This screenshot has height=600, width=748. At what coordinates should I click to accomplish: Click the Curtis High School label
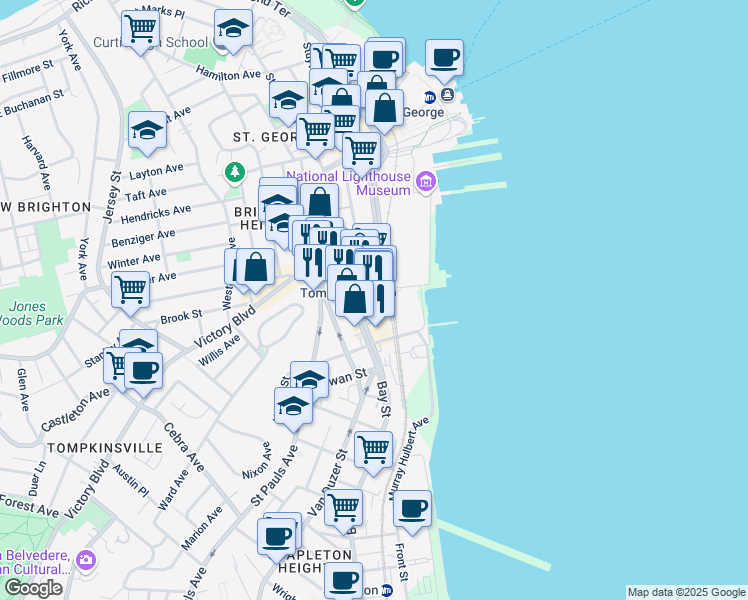pos(151,42)
